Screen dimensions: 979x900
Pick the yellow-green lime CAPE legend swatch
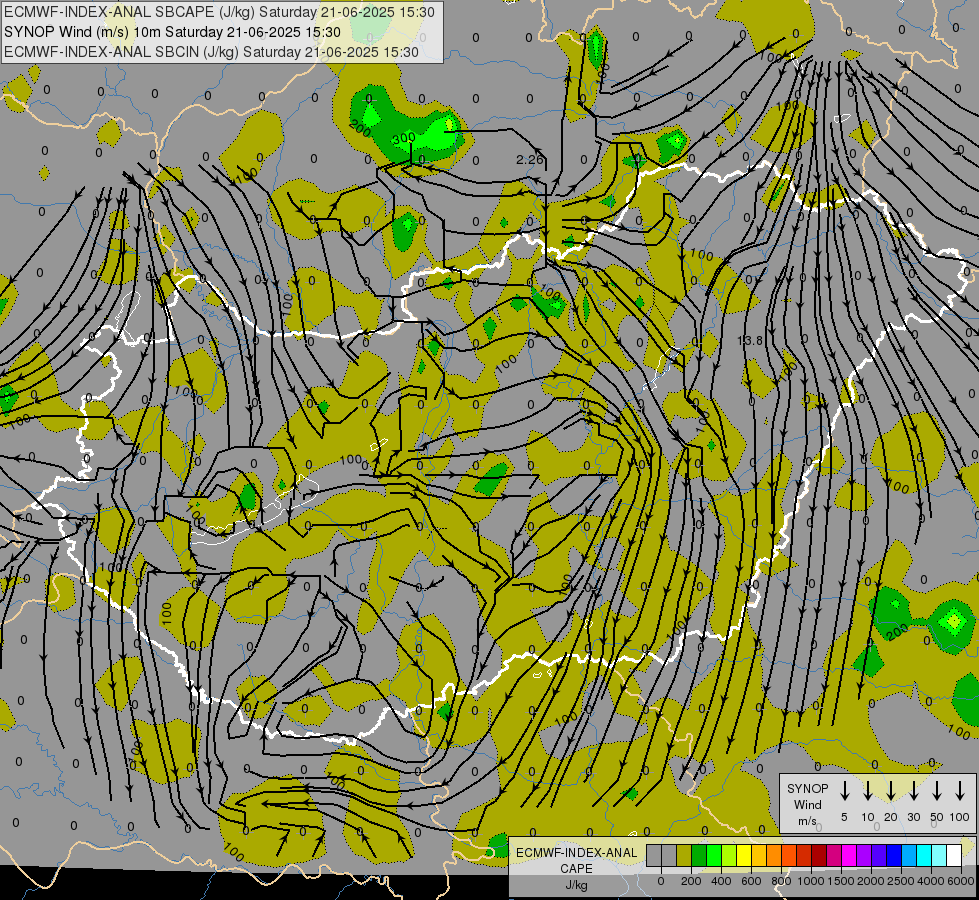point(729,855)
